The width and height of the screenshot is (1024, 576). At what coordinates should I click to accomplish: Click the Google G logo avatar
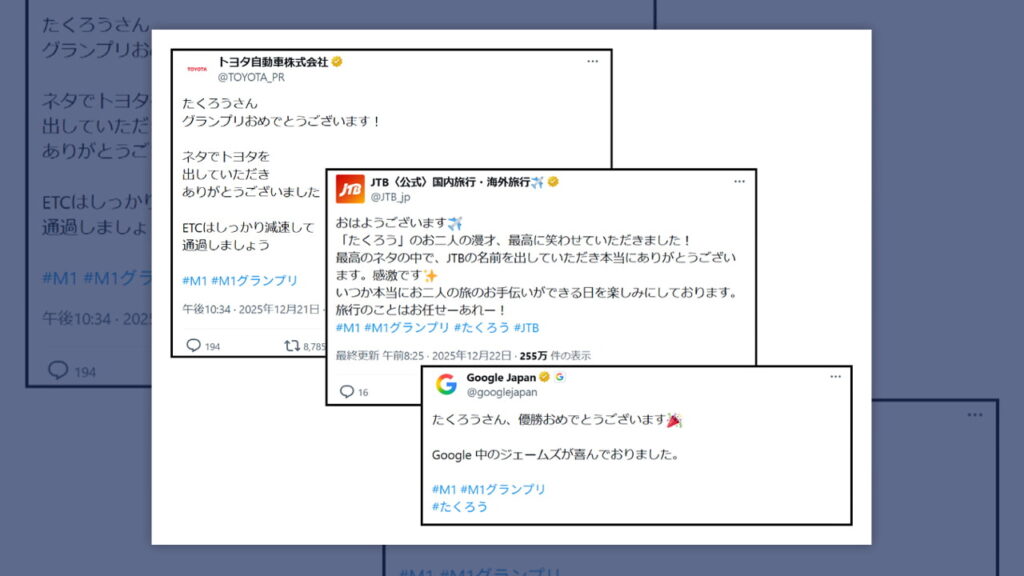coord(446,384)
